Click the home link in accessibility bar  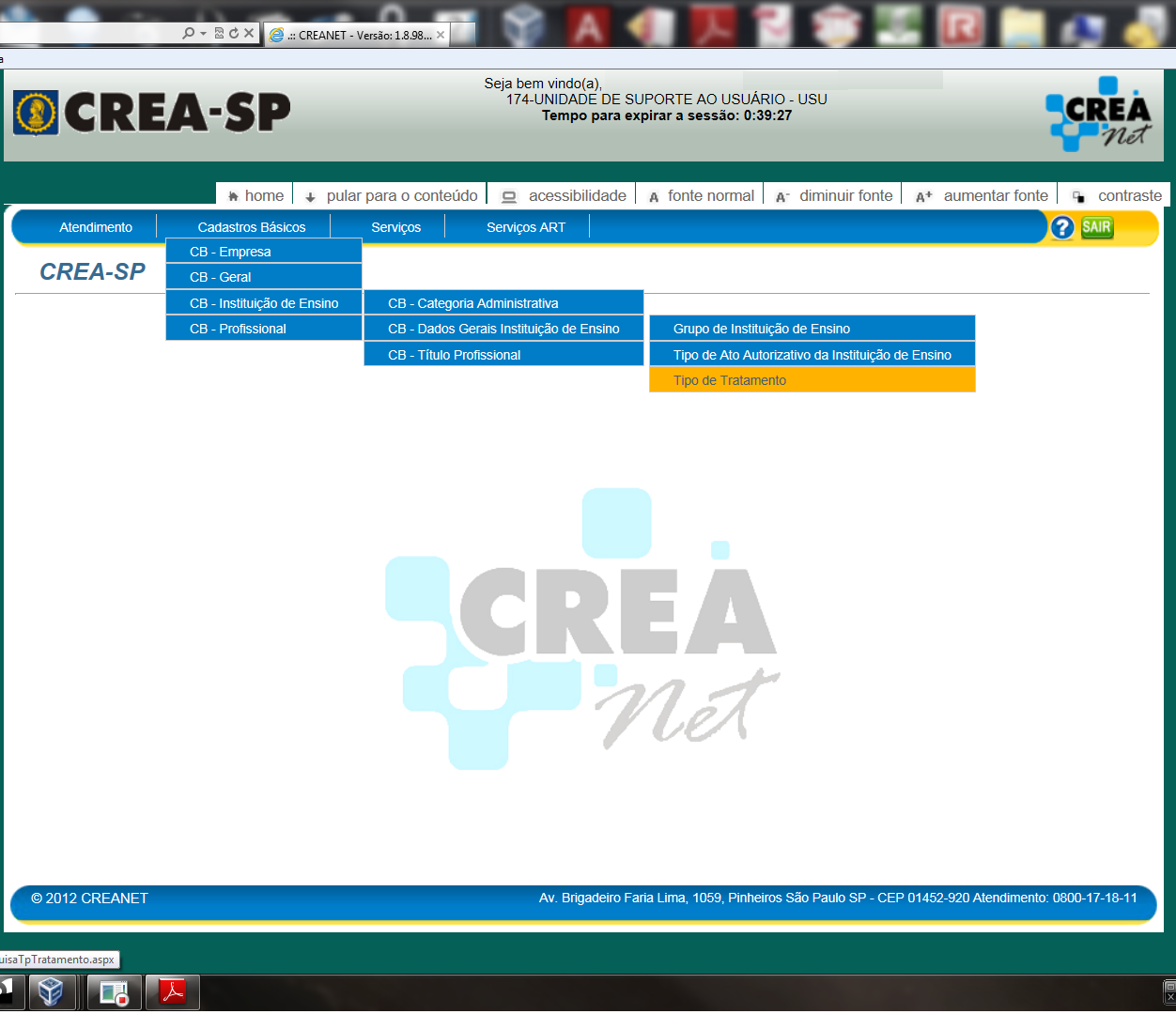pyautogui.click(x=255, y=195)
